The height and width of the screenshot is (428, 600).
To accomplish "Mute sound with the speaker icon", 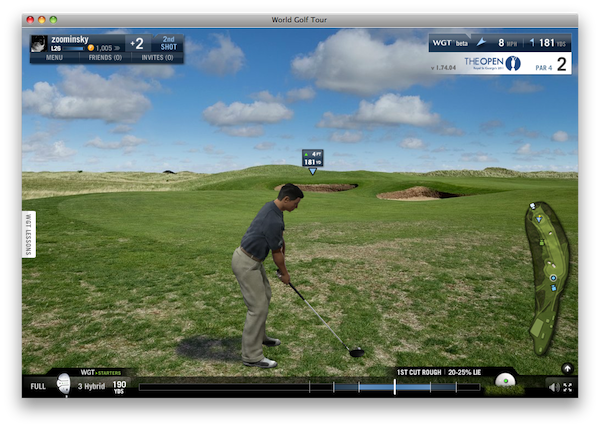I will (x=554, y=387).
